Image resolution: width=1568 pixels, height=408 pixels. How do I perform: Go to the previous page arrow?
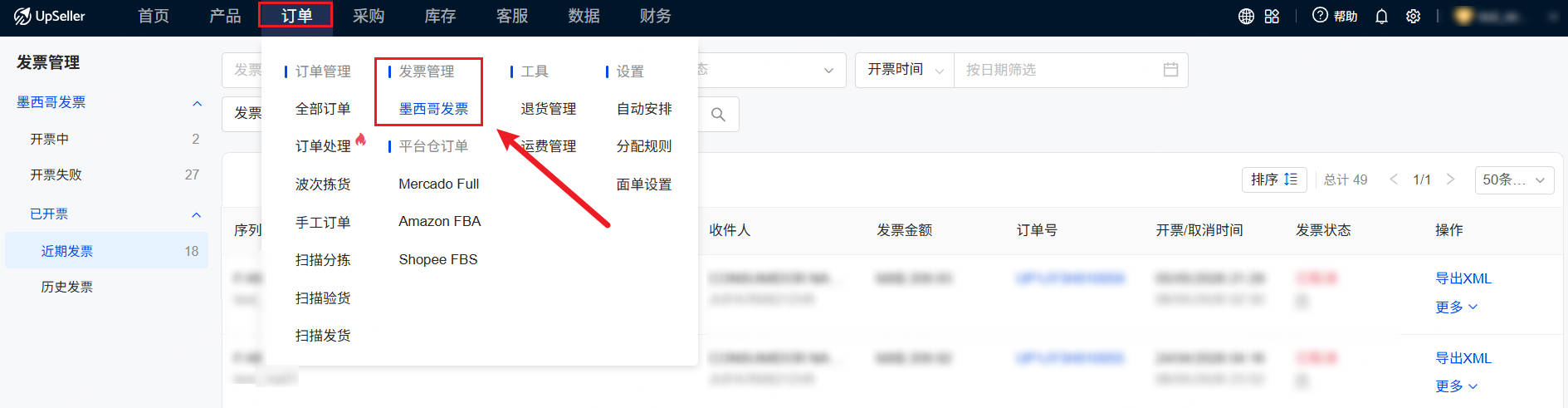pyautogui.click(x=1394, y=179)
